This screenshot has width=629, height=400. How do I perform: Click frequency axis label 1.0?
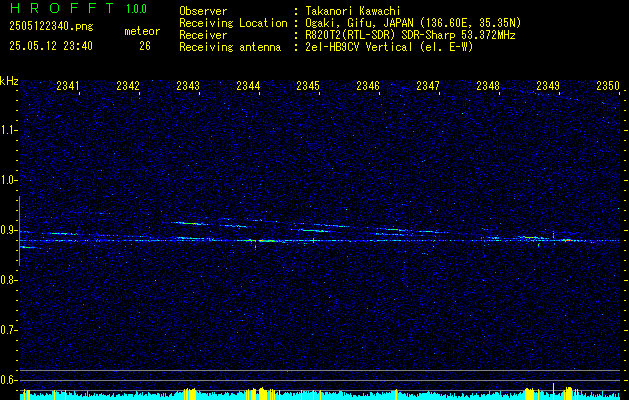[8, 180]
